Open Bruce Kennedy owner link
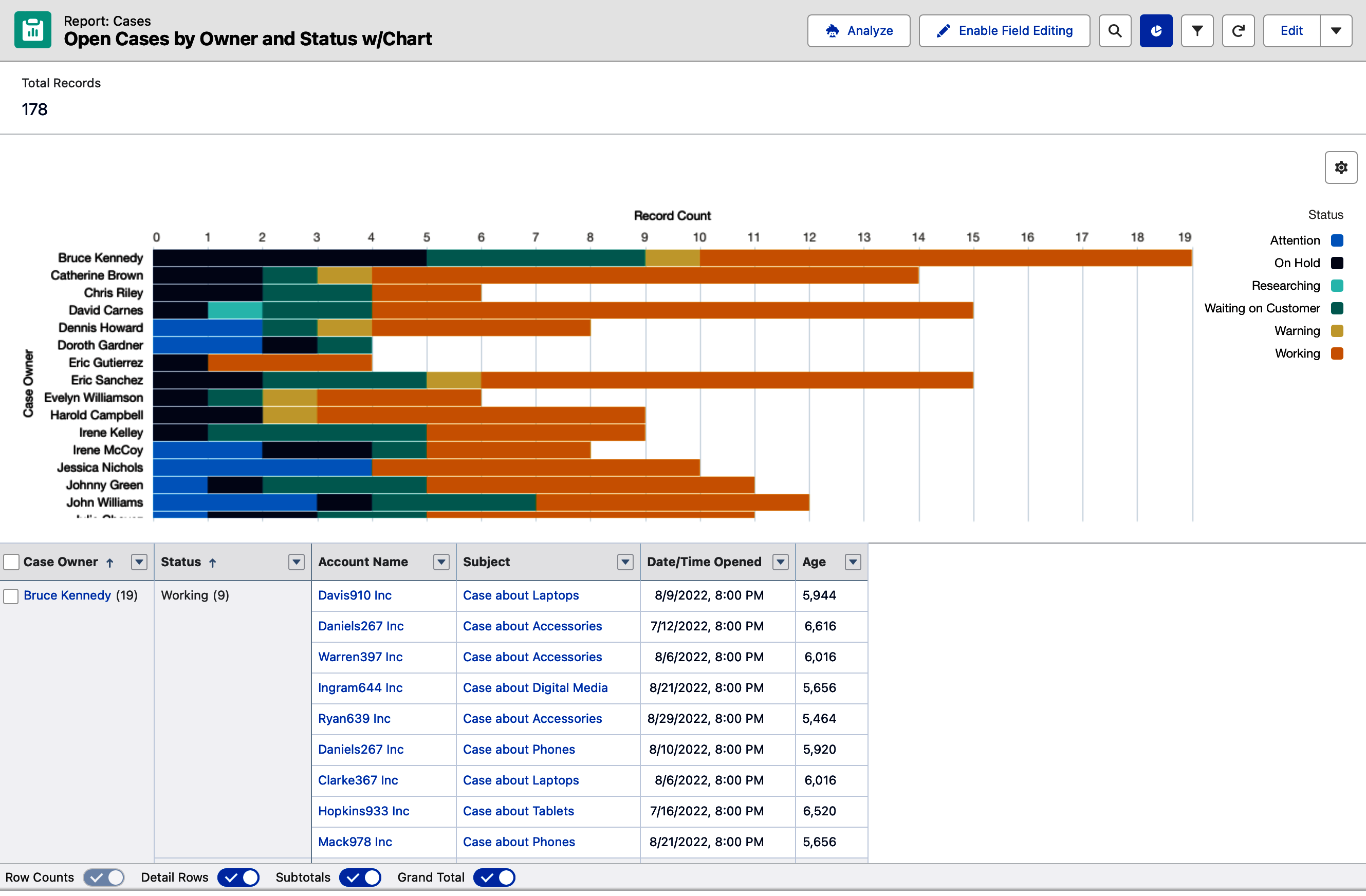The height and width of the screenshot is (896, 1366). [x=67, y=596]
